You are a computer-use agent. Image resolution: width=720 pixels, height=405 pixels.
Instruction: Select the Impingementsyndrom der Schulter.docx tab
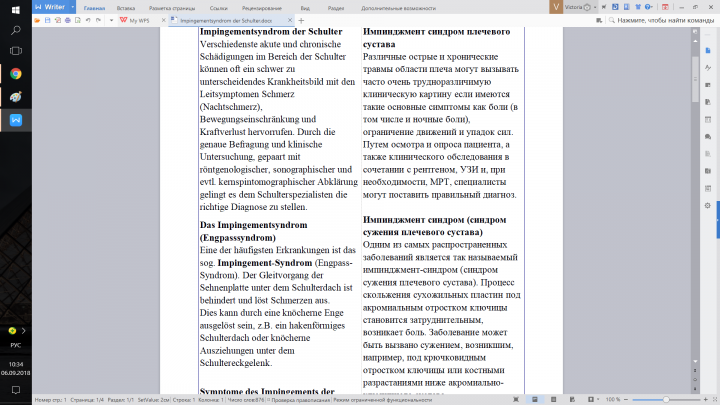pyautogui.click(x=226, y=20)
